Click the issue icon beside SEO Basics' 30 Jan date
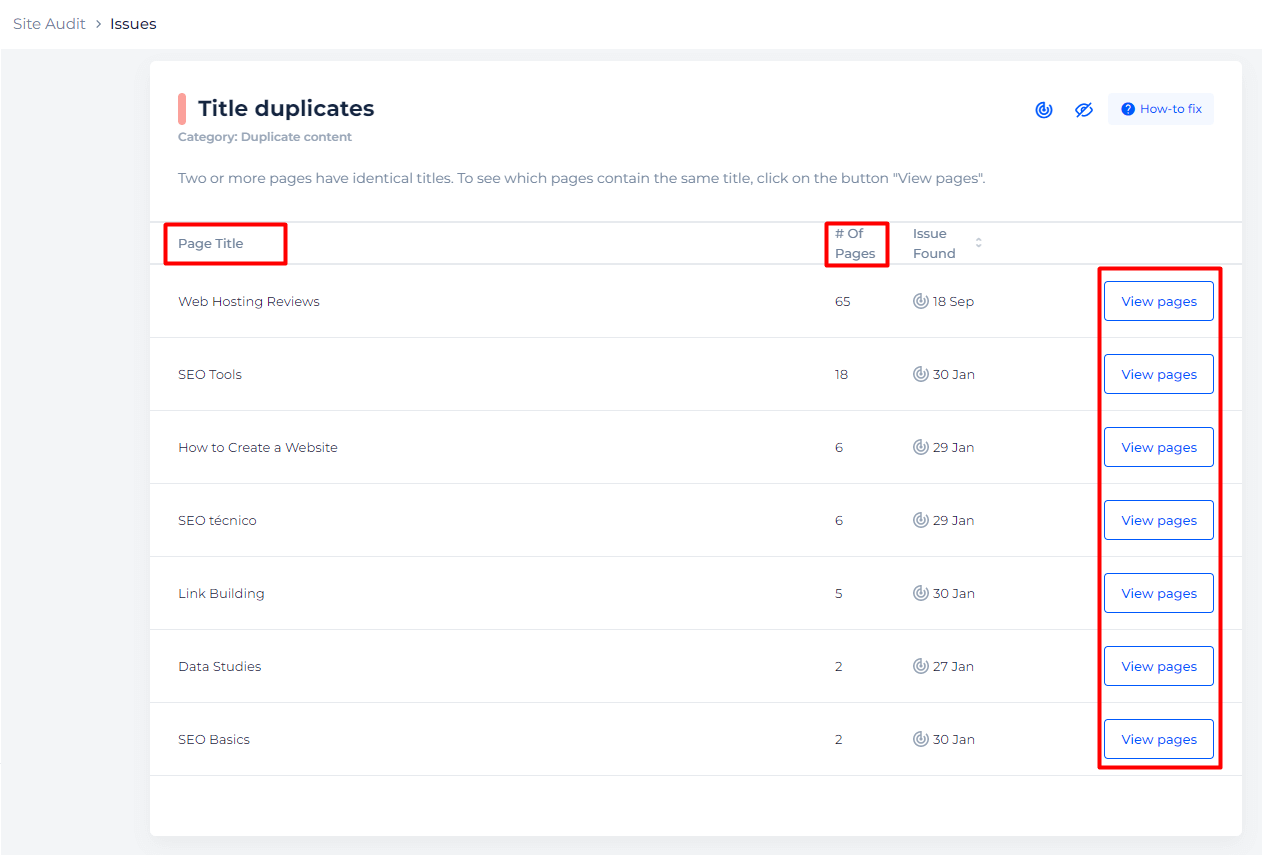The image size is (1262, 855). [x=921, y=739]
